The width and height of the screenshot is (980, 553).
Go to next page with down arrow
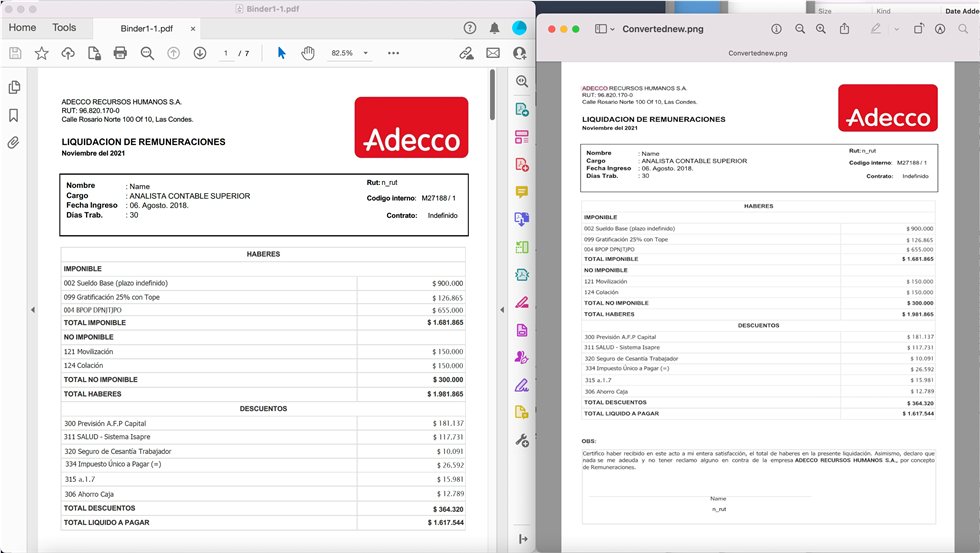click(x=200, y=53)
